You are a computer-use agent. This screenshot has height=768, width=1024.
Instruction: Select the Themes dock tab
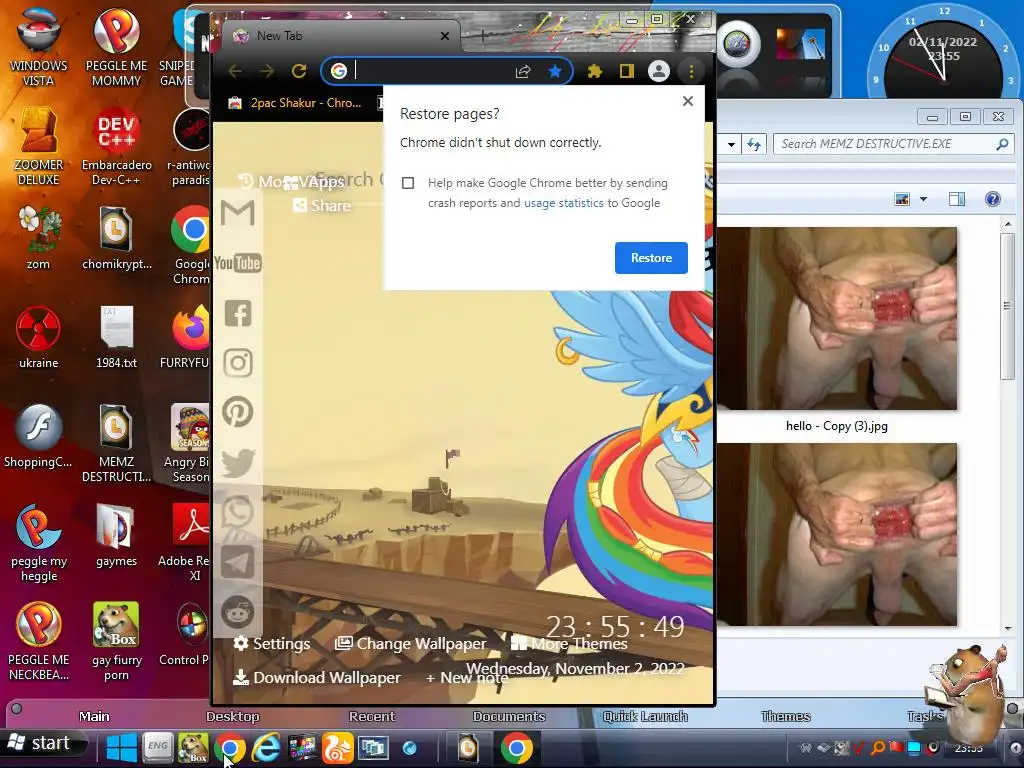coord(786,716)
